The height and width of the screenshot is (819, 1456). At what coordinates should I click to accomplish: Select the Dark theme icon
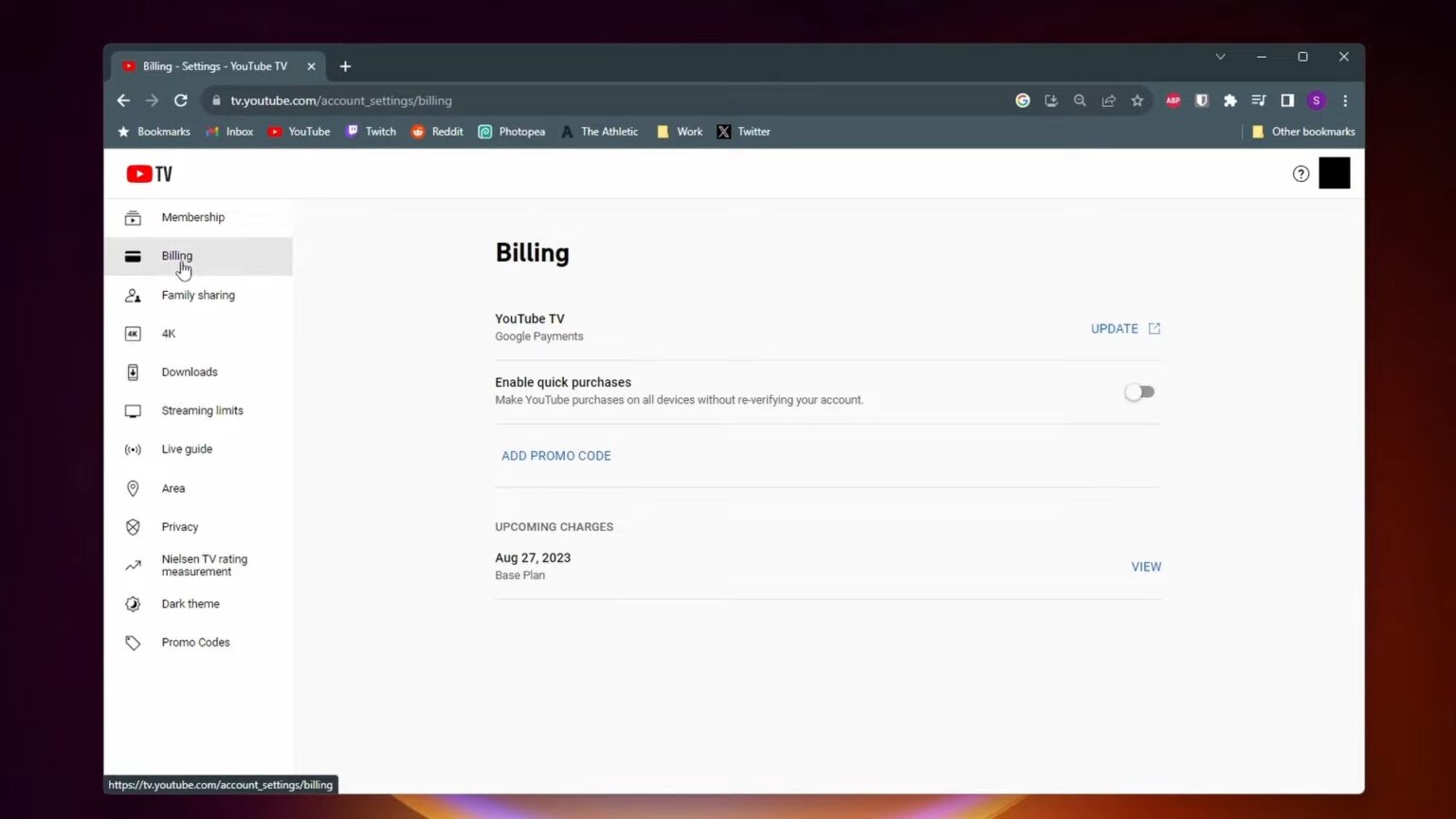[133, 603]
